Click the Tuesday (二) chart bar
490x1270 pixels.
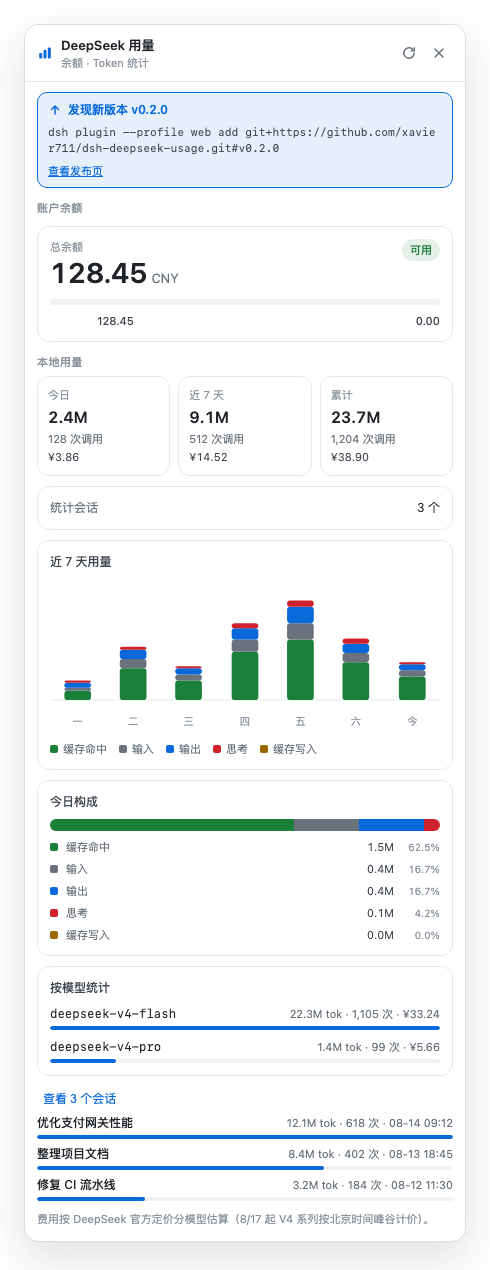point(133,673)
